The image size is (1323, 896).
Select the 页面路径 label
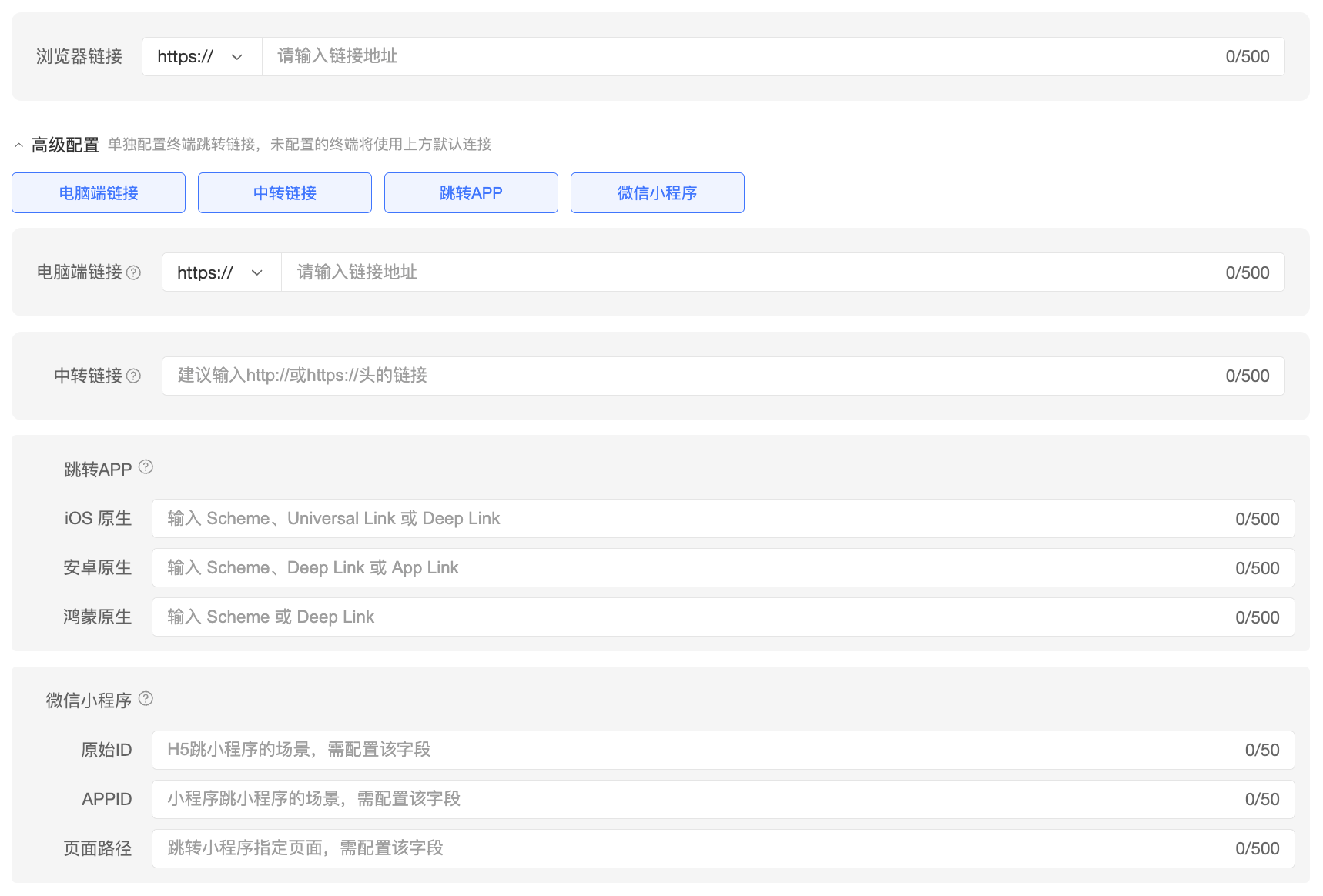tap(98, 848)
